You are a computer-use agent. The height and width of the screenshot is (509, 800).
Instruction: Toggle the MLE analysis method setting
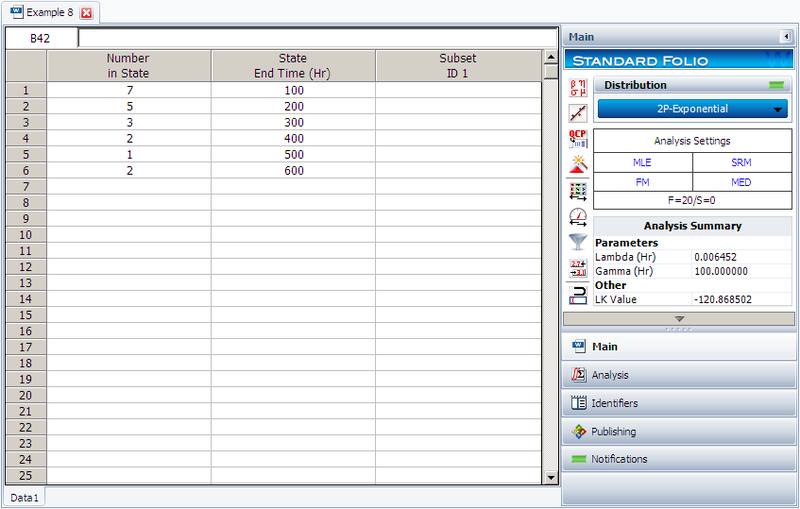[642, 162]
